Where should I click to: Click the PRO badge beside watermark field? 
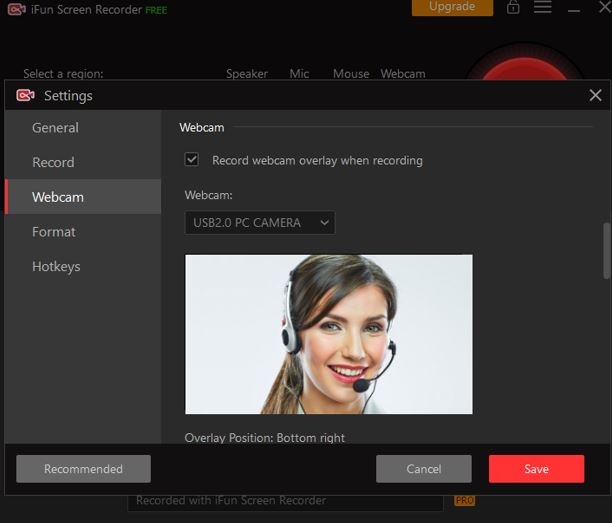click(x=464, y=500)
